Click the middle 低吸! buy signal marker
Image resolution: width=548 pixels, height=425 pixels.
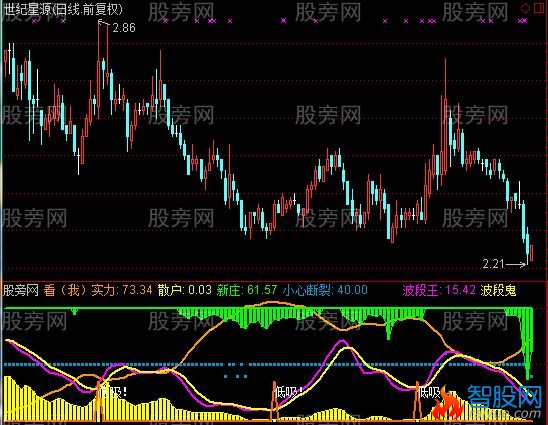[288, 392]
